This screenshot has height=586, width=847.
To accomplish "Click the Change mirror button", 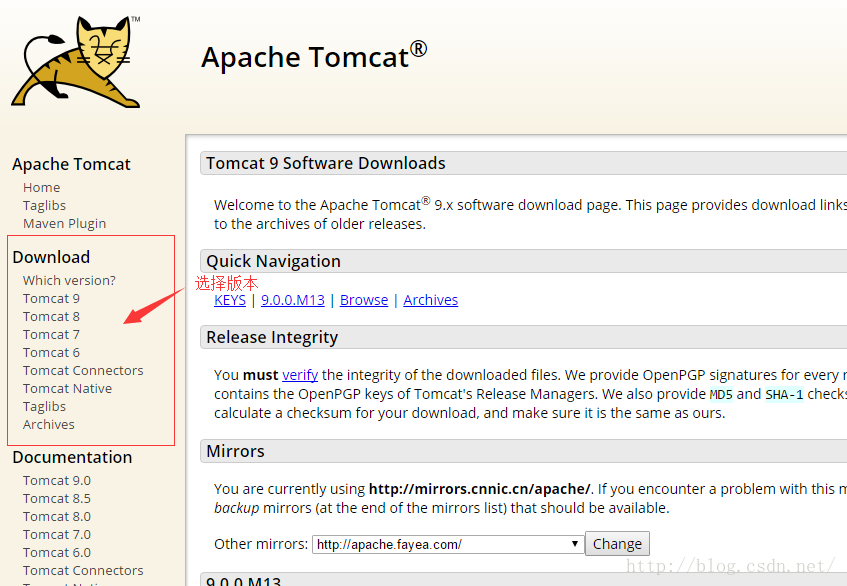I will [617, 544].
